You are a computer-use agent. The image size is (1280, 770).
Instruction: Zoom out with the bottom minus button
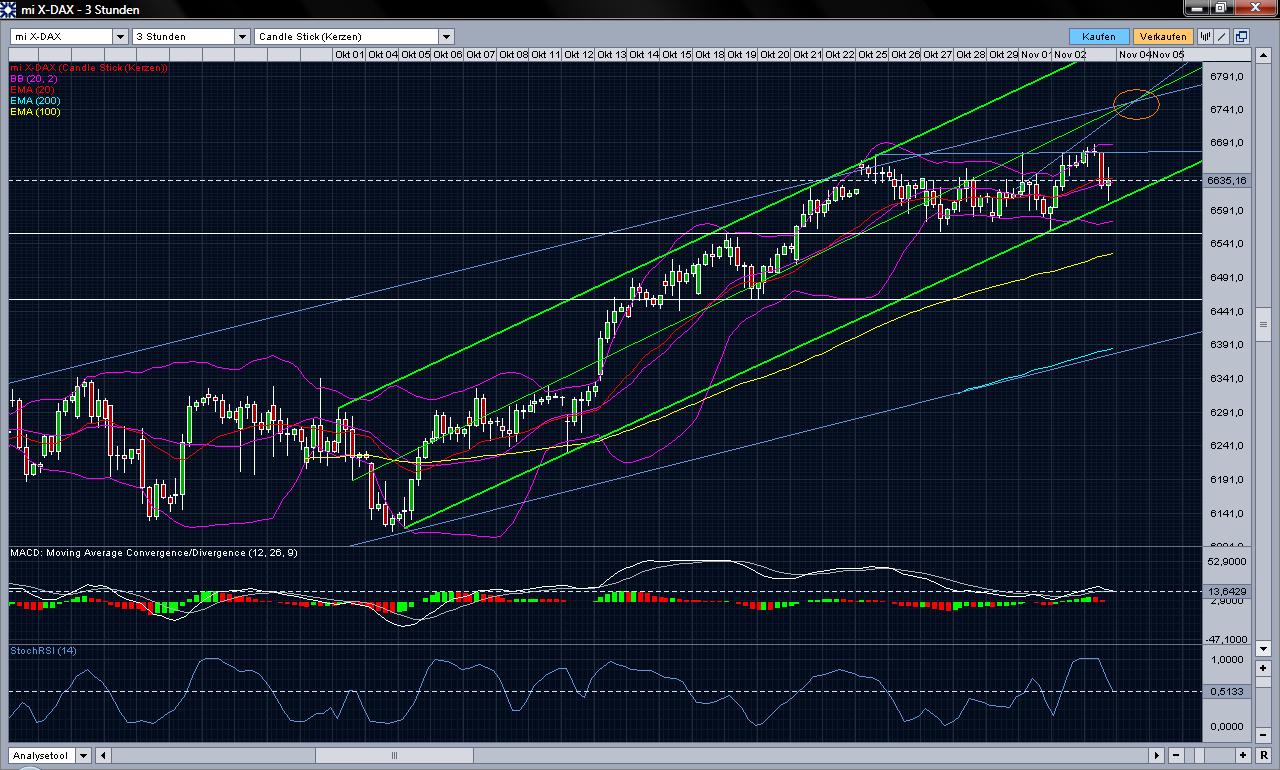point(1177,755)
